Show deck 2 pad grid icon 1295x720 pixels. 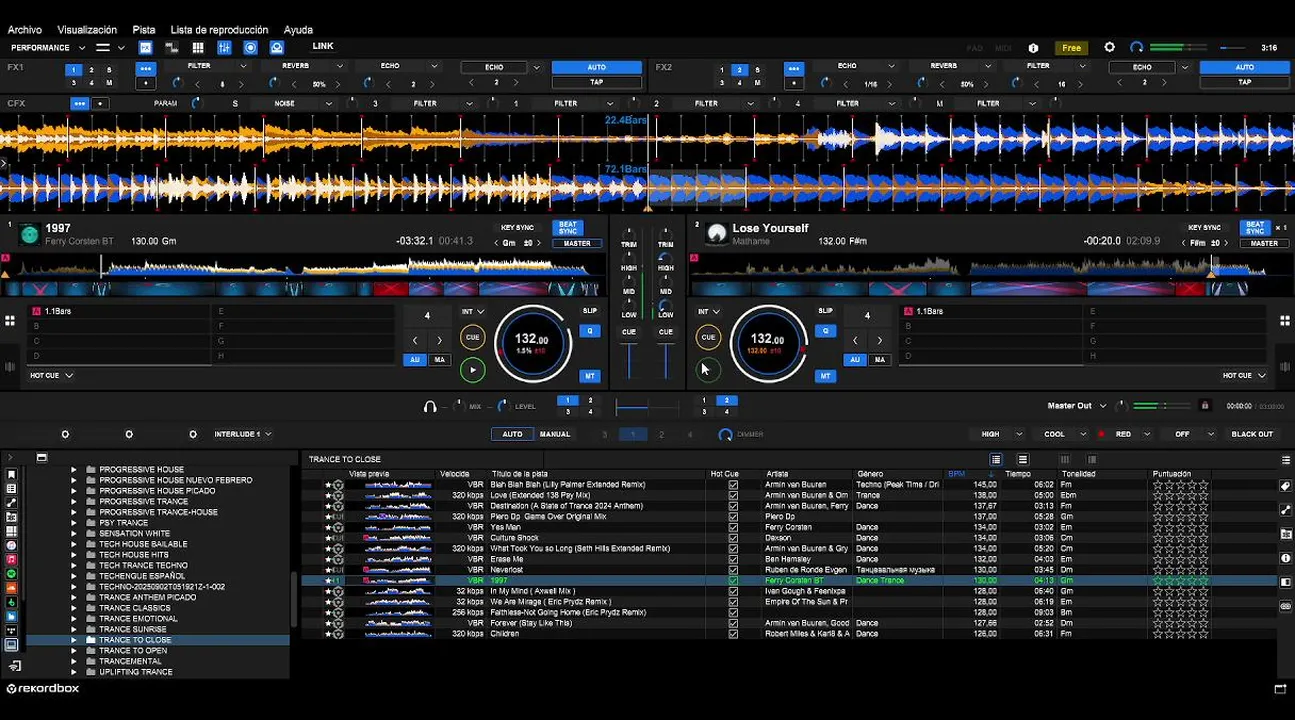pyautogui.click(x=1285, y=321)
